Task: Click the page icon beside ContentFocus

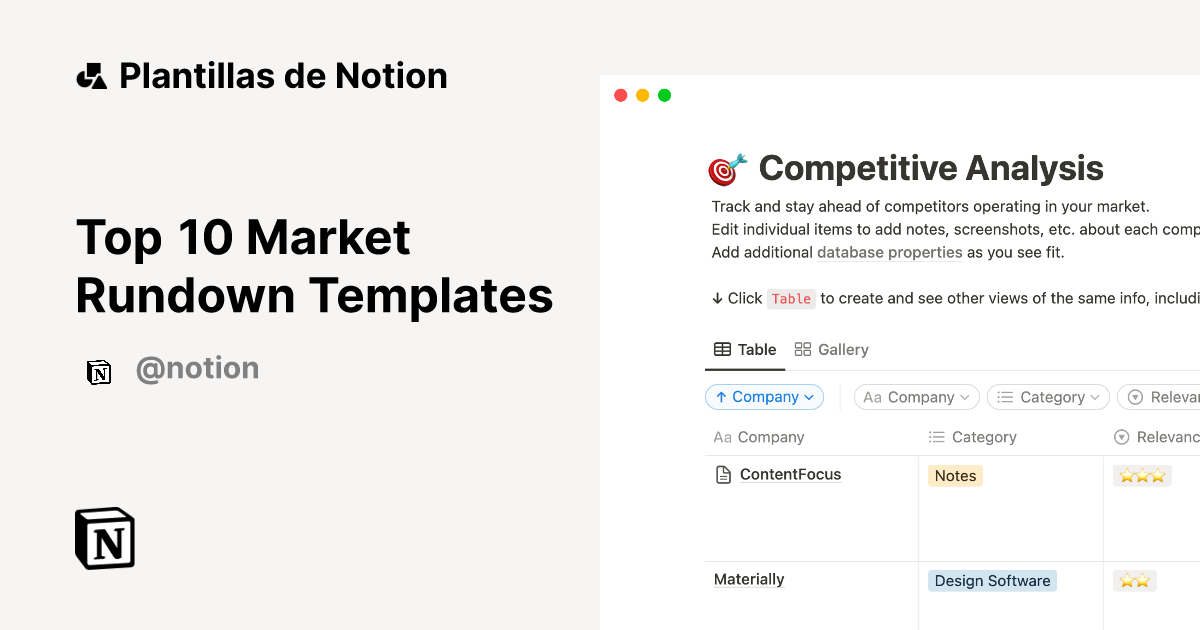Action: 722,474
